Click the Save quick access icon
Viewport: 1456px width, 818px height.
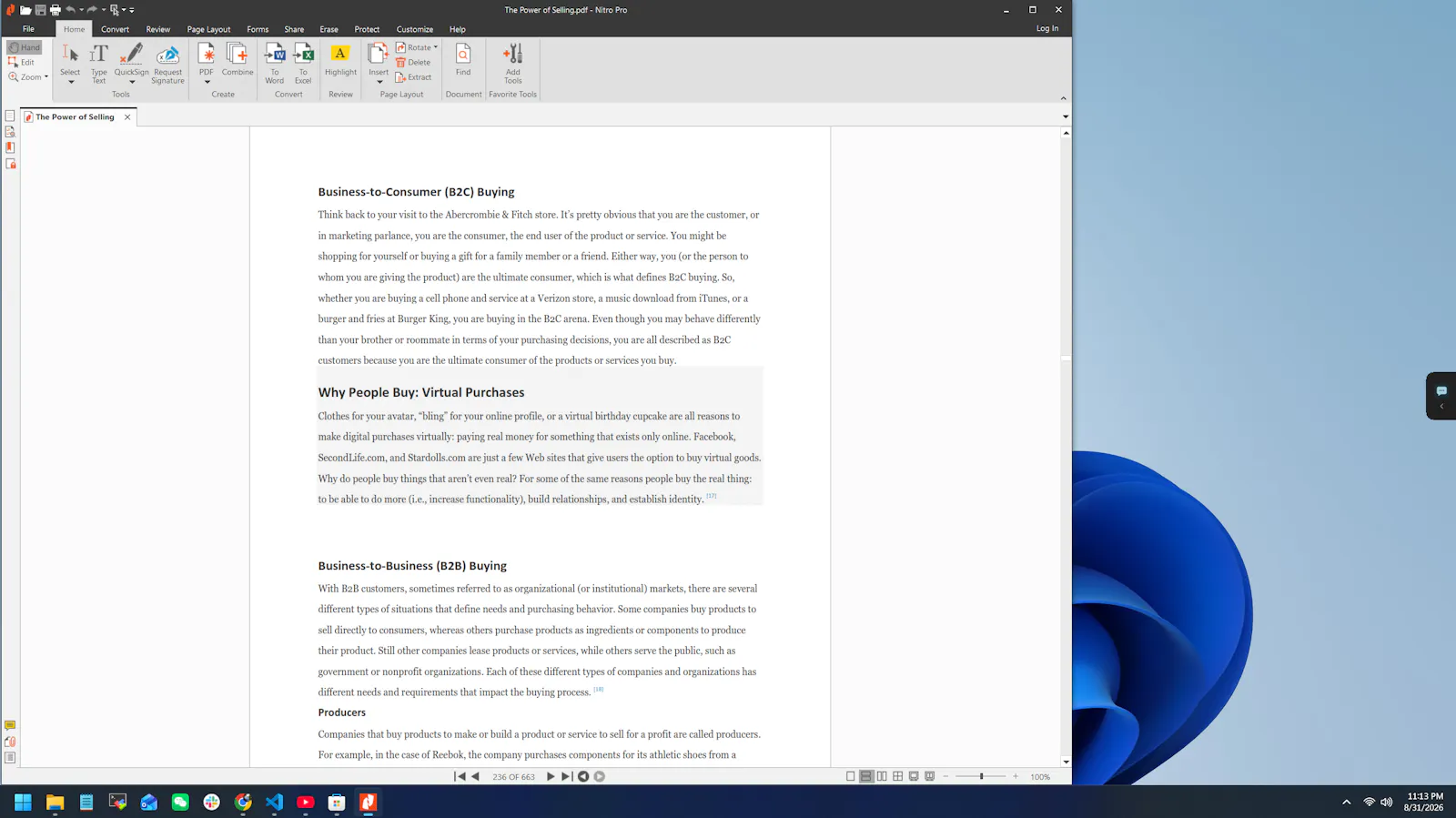(40, 10)
